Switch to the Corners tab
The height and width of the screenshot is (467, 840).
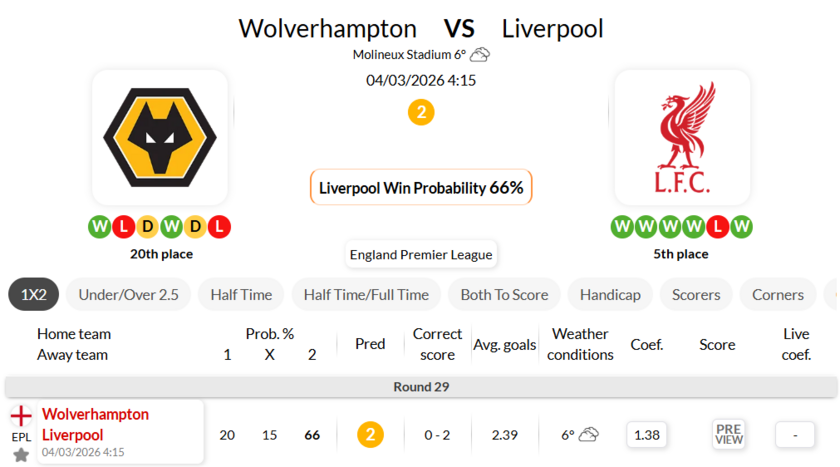pyautogui.click(x=777, y=294)
